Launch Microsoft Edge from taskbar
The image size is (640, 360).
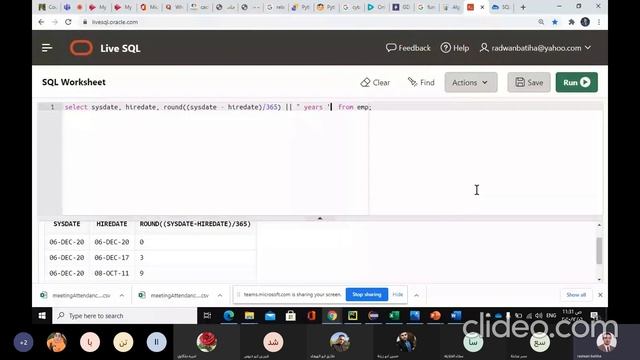point(229,316)
